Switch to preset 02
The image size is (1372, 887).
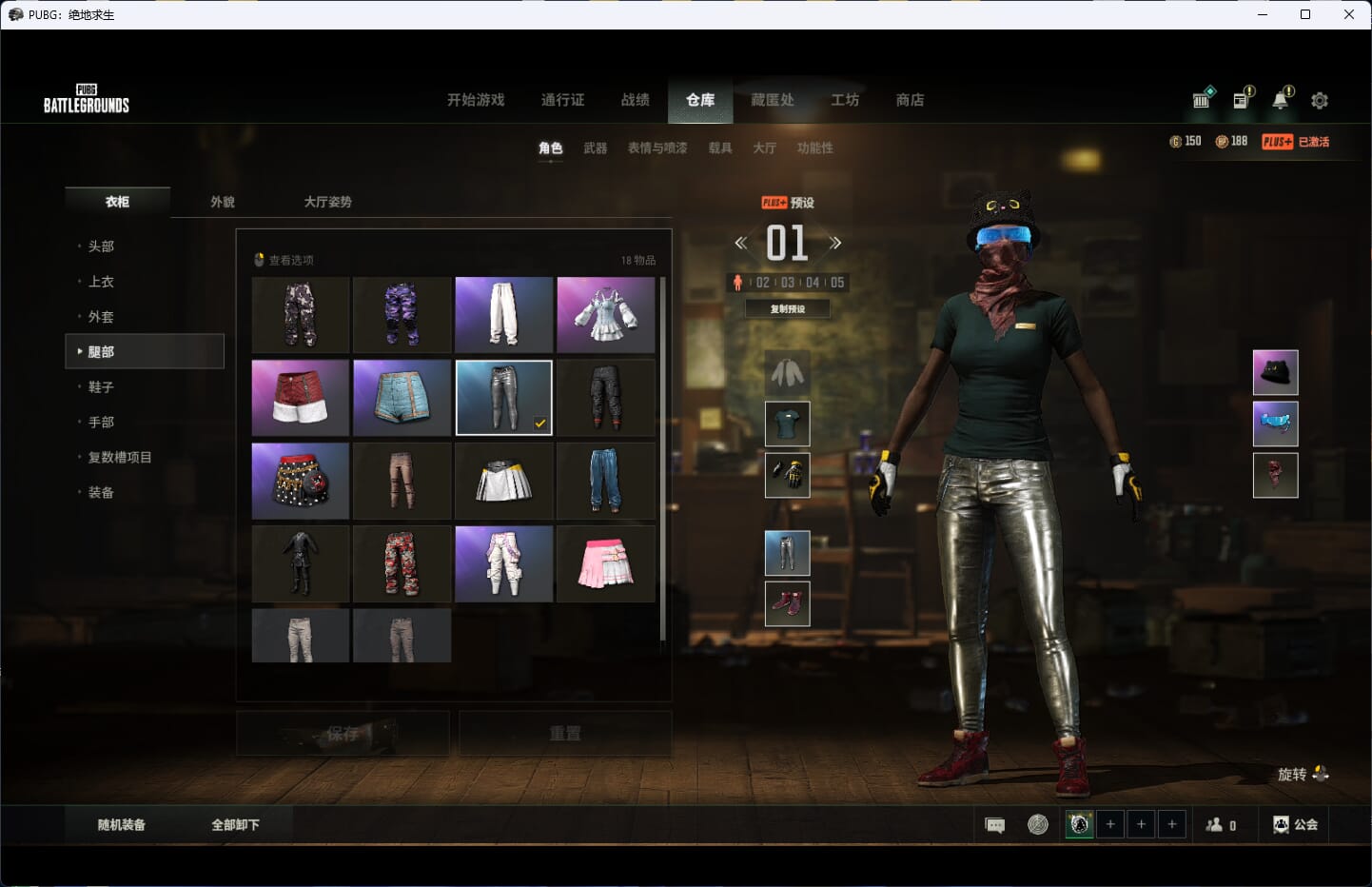[x=763, y=283]
